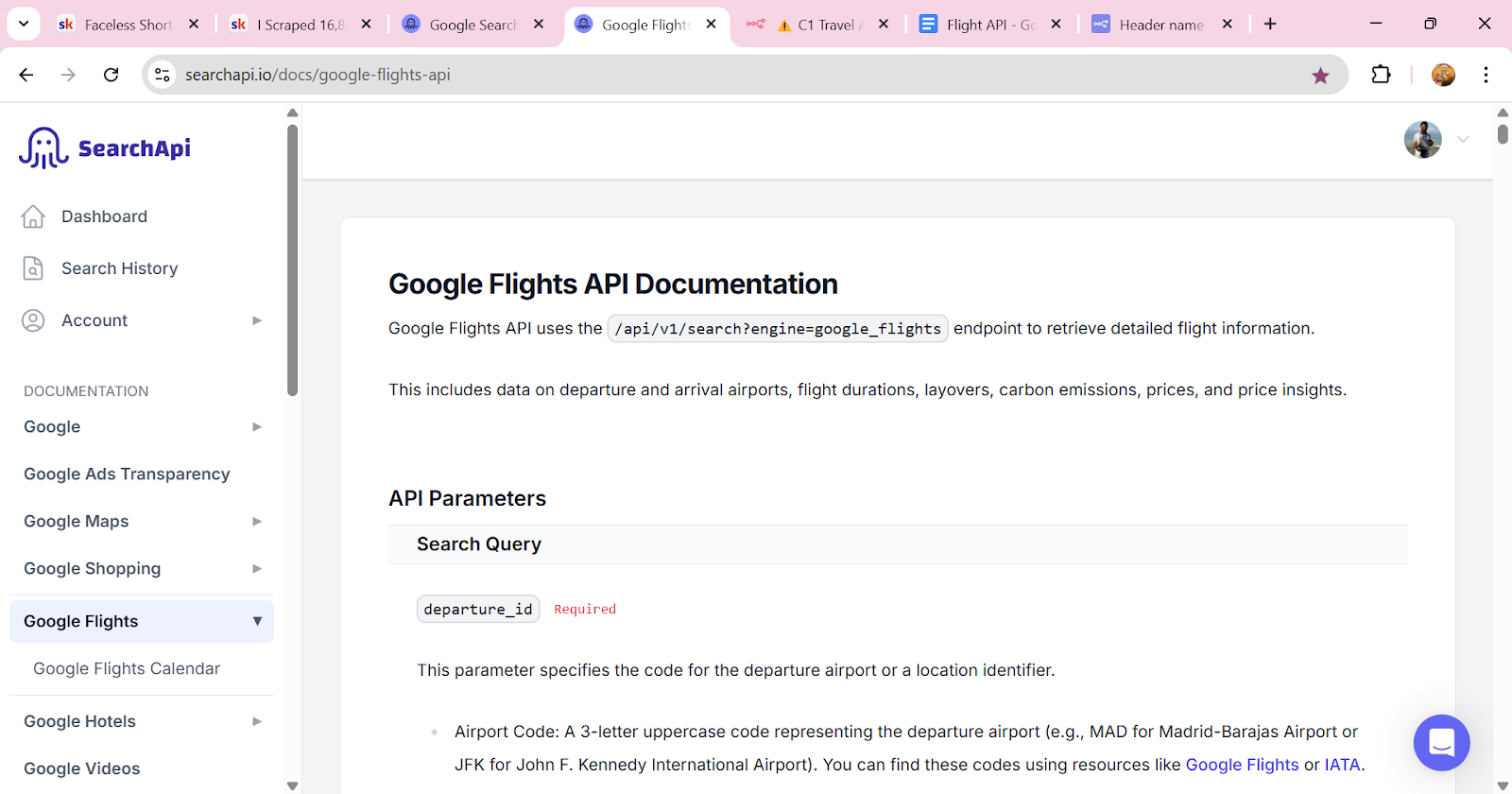The width and height of the screenshot is (1512, 794).
Task: Open the Chrome profile avatar
Action: [1443, 75]
